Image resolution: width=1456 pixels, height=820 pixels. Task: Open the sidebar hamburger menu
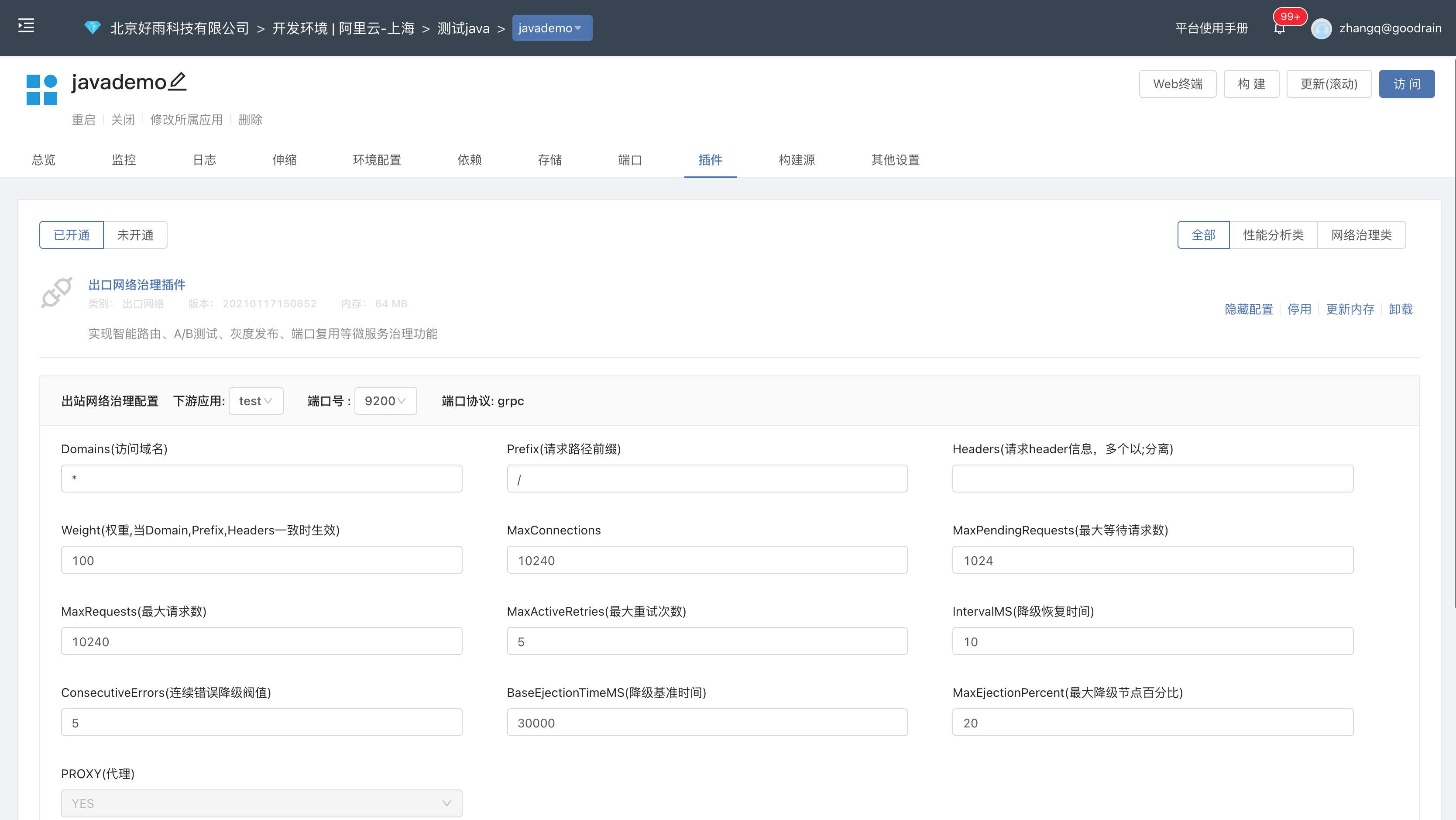[25, 25]
